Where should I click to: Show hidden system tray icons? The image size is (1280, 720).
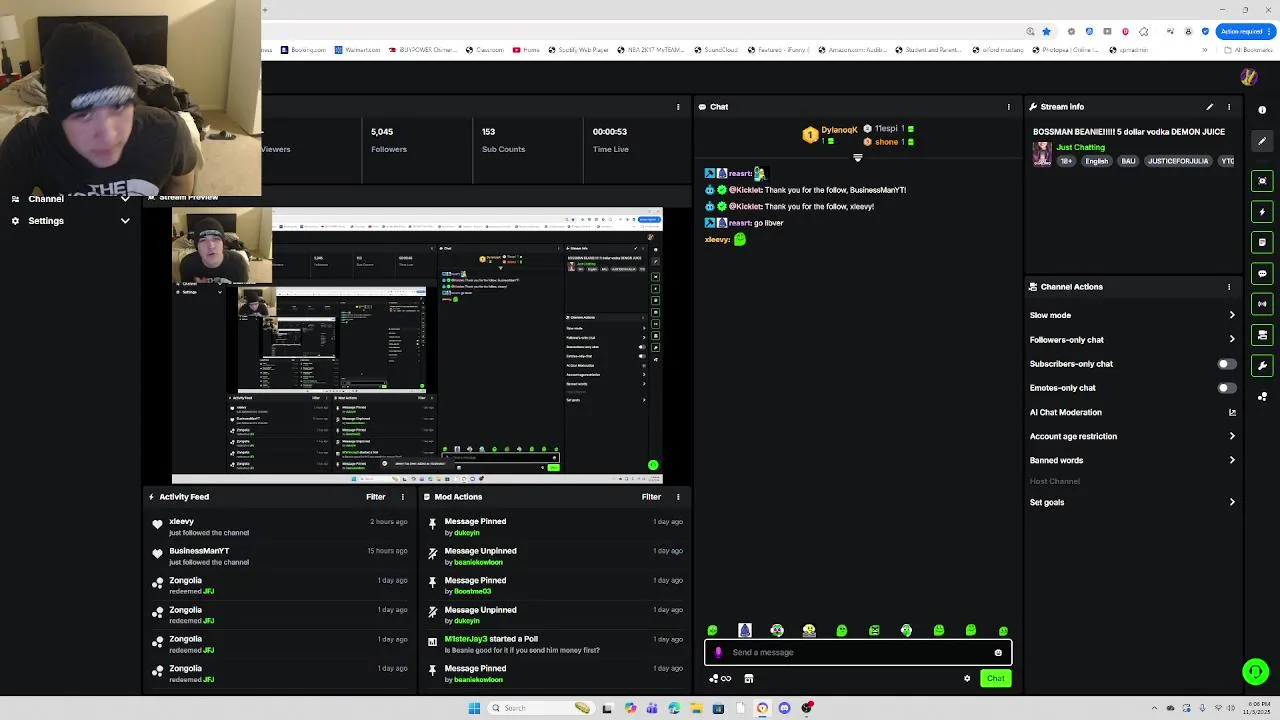point(1154,708)
